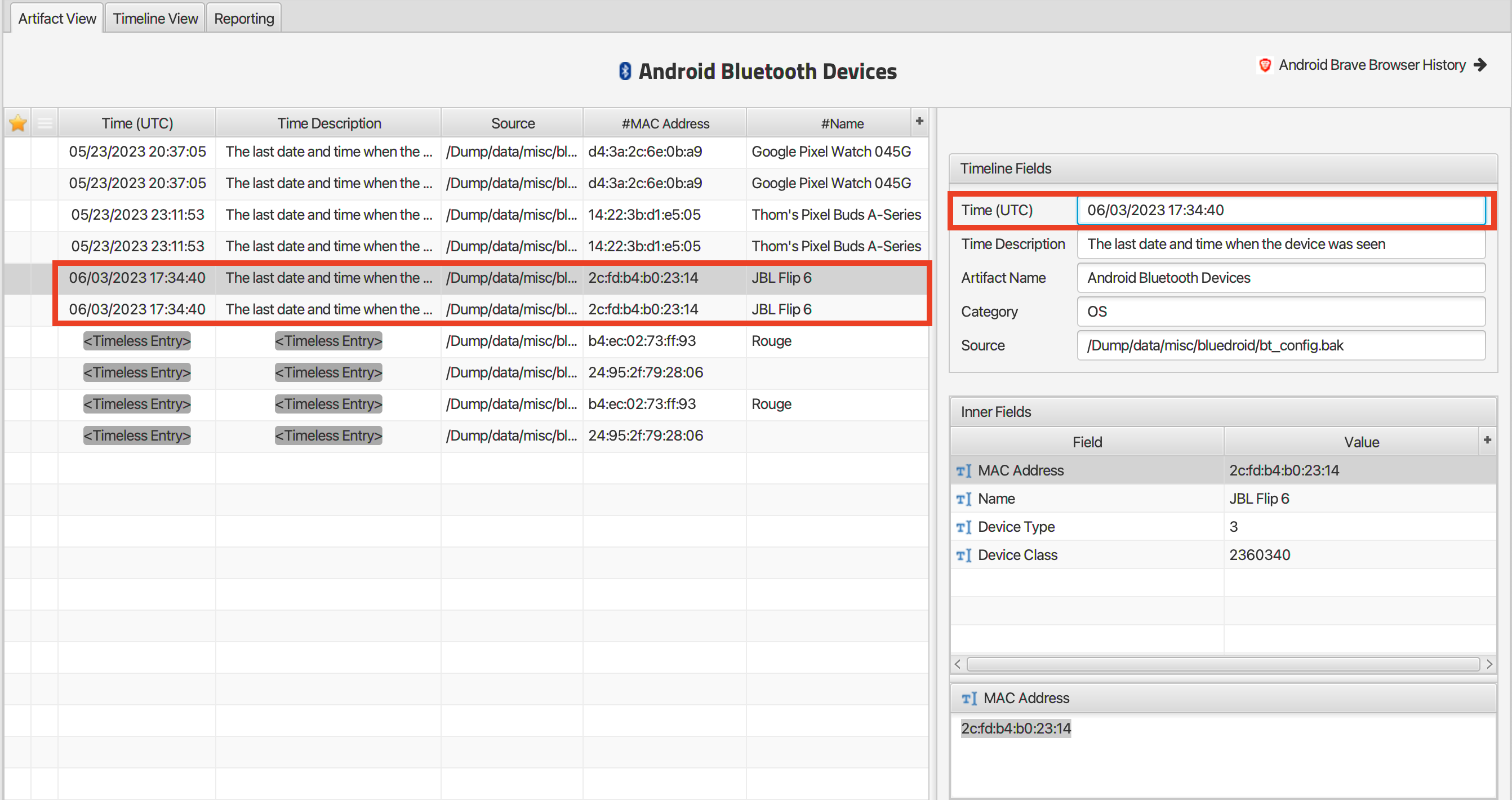Click the right arrow next to Brave Browser History
Screen dimensions: 1512x800
(1480, 65)
